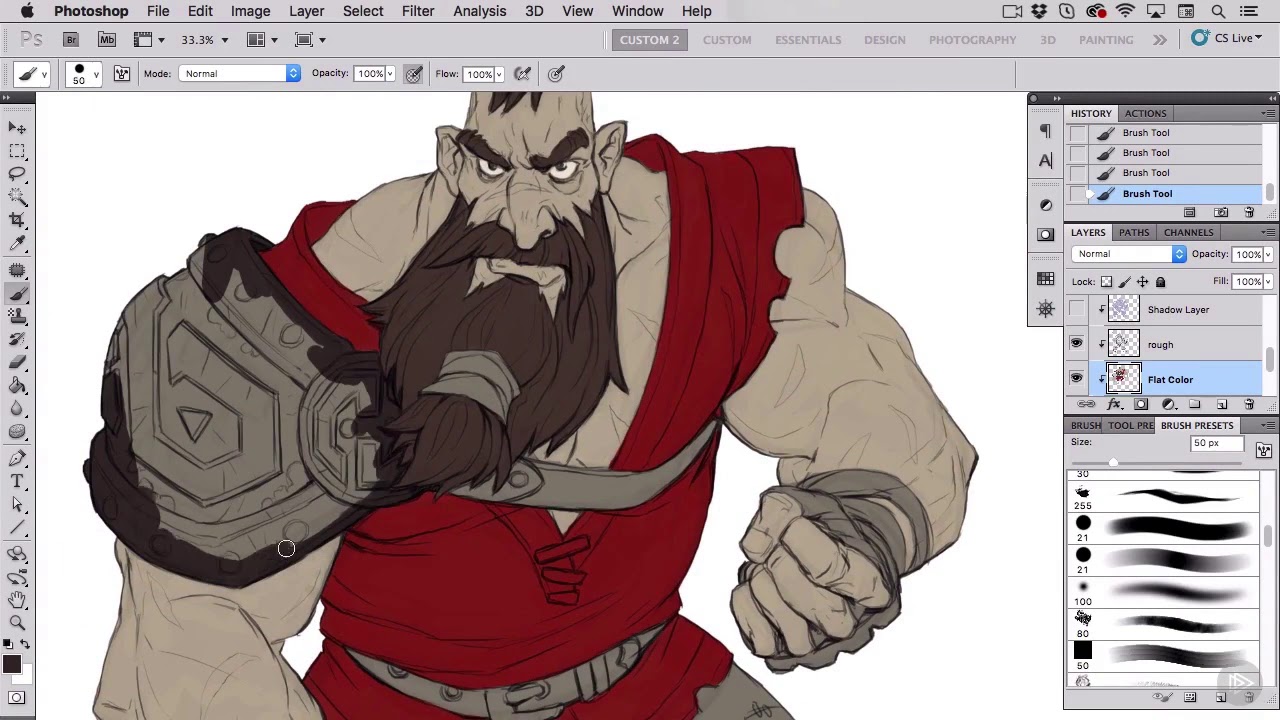Switch to the Actions tab
This screenshot has height=720, width=1280.
tap(1145, 114)
